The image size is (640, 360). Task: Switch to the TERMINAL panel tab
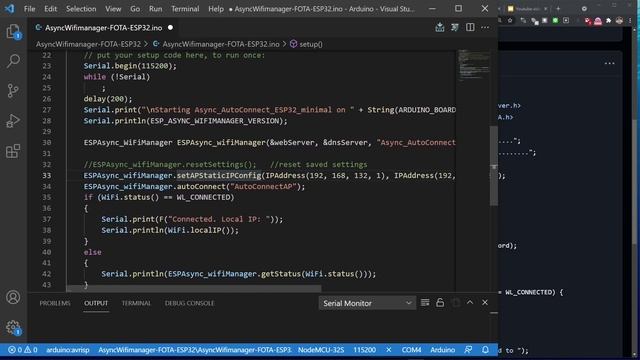click(136, 303)
